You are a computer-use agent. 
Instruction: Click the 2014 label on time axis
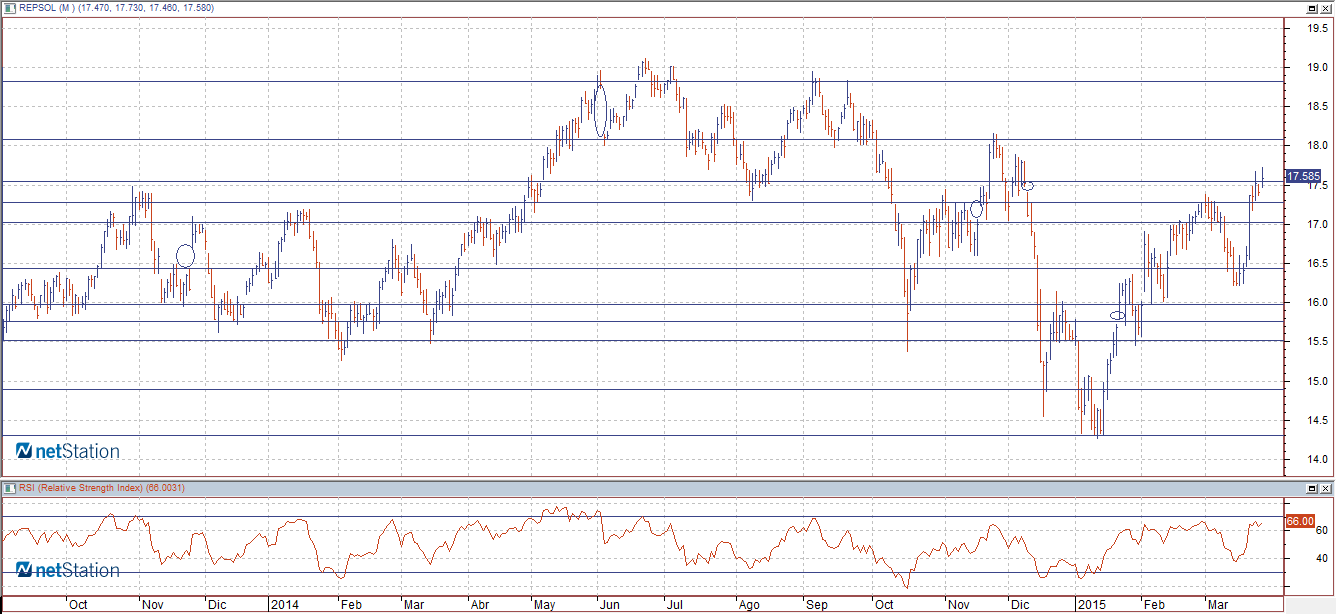[x=284, y=605]
